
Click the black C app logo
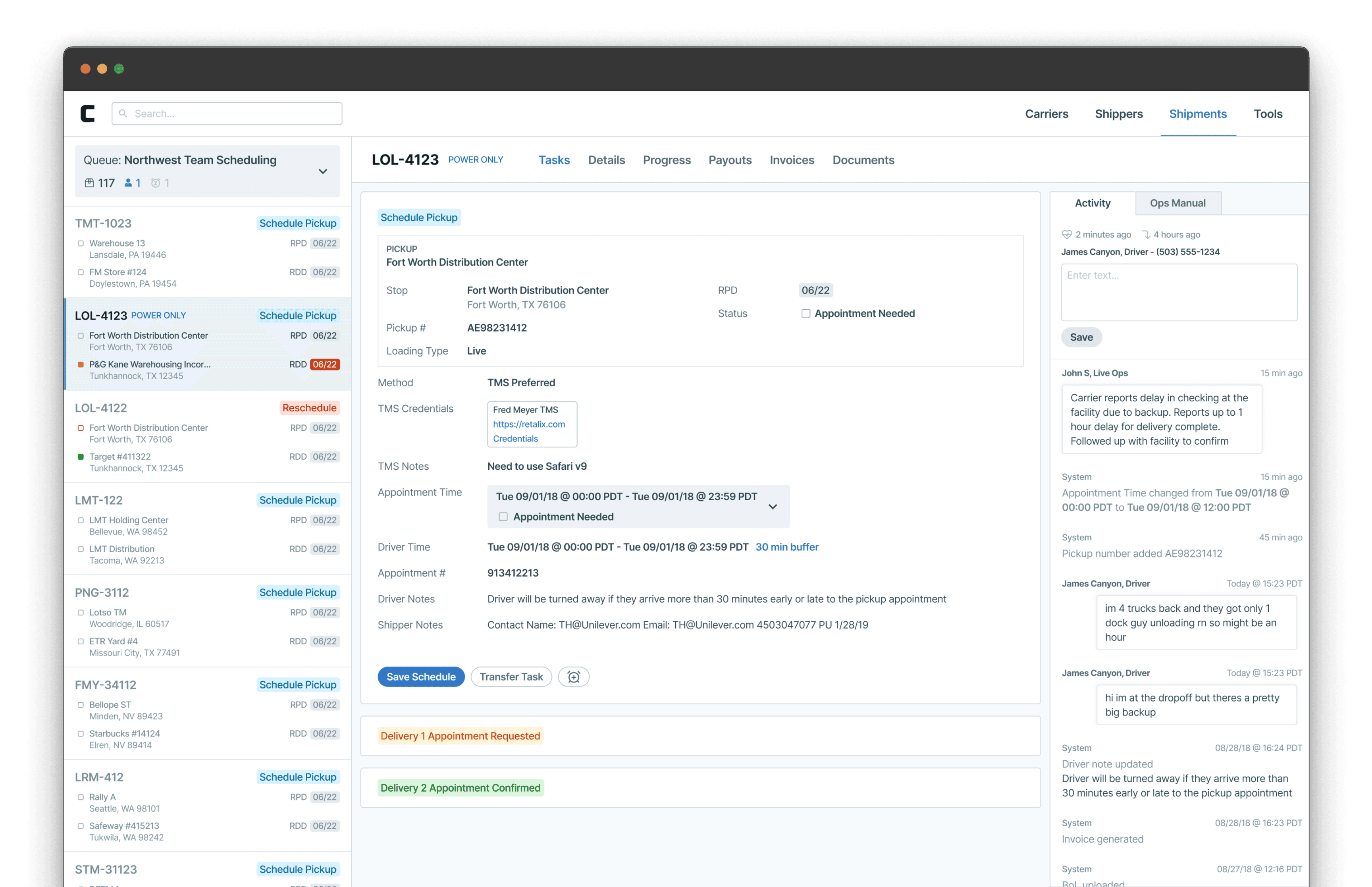pyautogui.click(x=87, y=114)
